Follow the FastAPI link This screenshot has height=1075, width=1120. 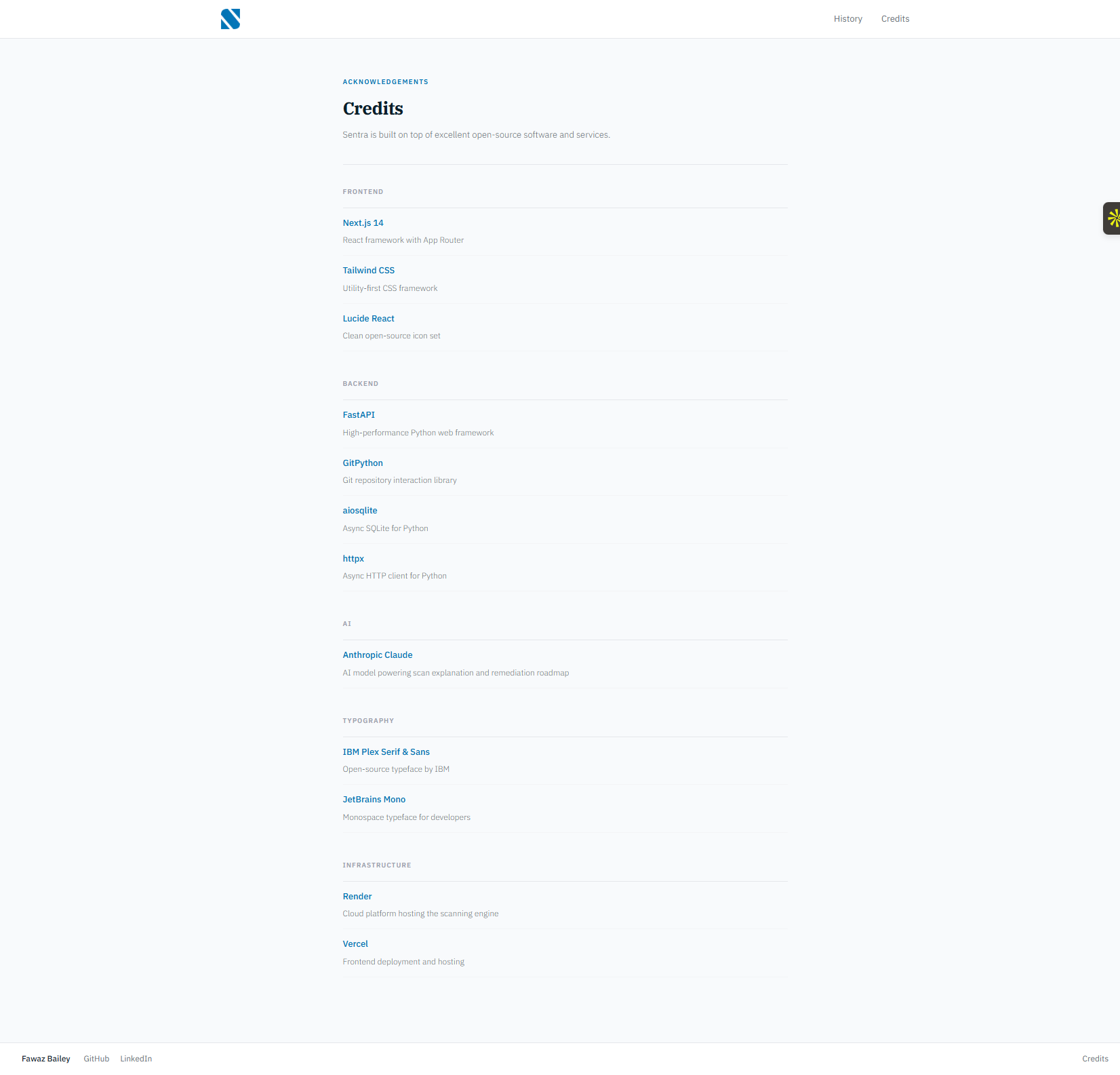point(359,415)
